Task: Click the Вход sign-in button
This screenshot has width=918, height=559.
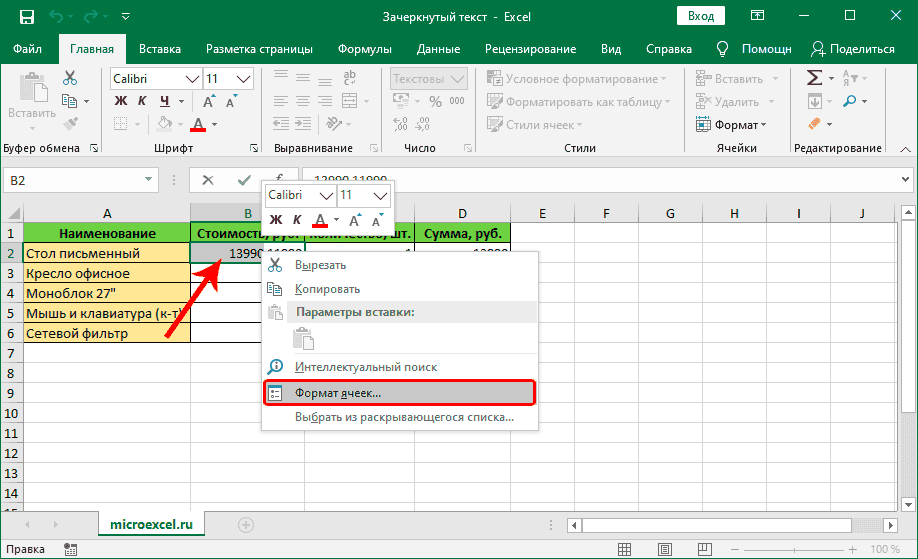Action: click(701, 17)
